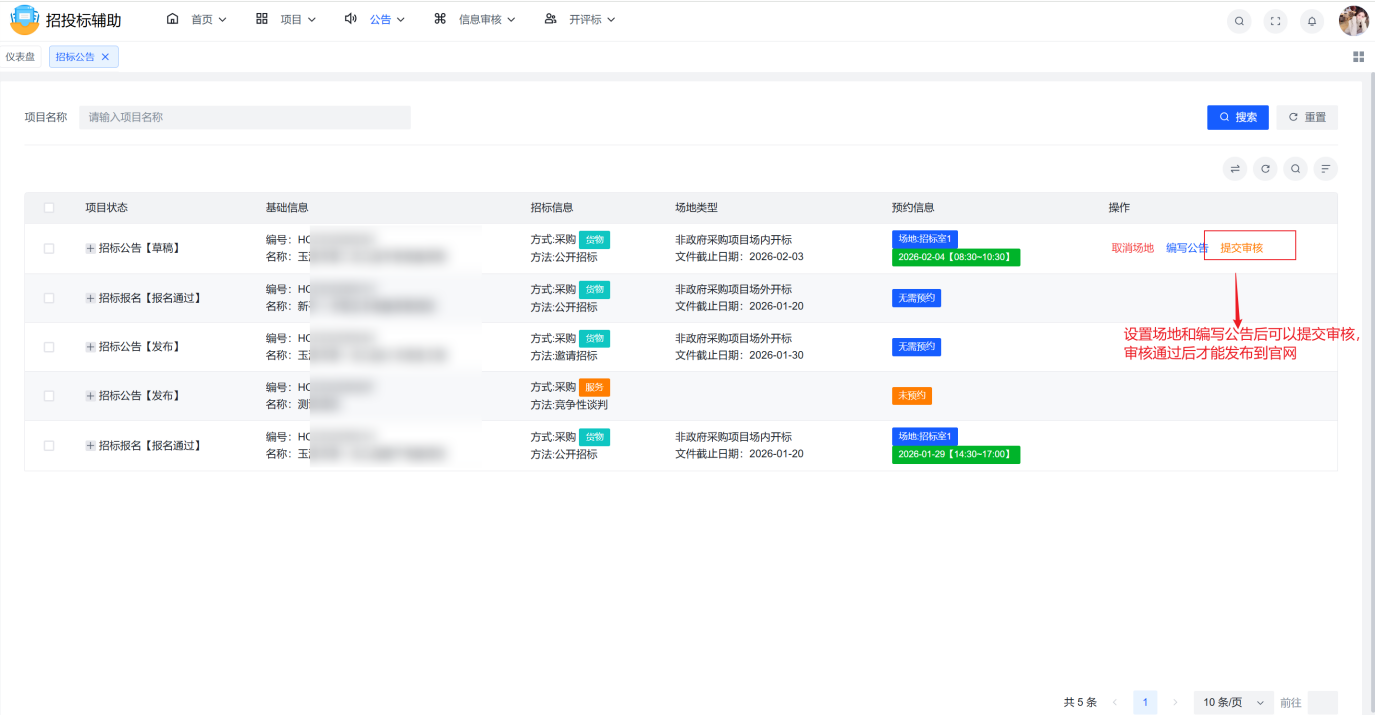Check the checkbox for the 招标报名【报名通过】 row
Viewport: 1375px width, 715px height.
tap(48, 297)
